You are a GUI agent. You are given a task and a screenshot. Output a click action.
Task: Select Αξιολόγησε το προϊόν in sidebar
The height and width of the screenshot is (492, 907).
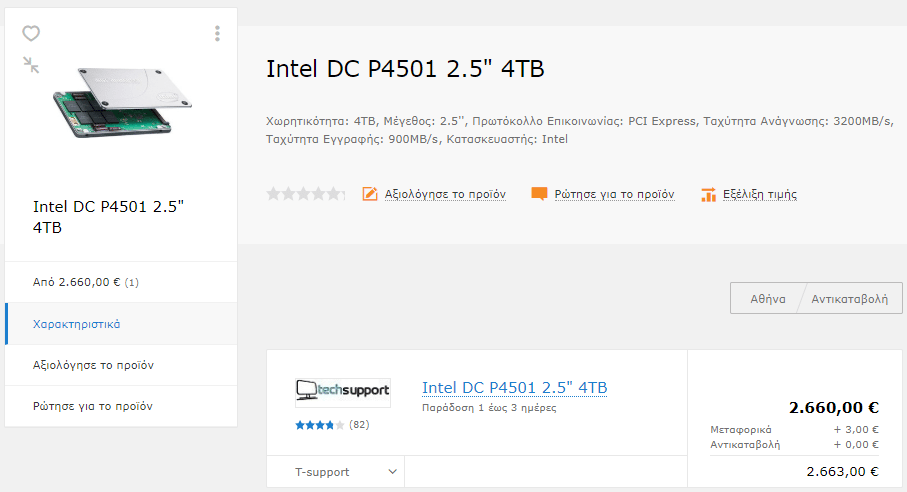point(121,365)
